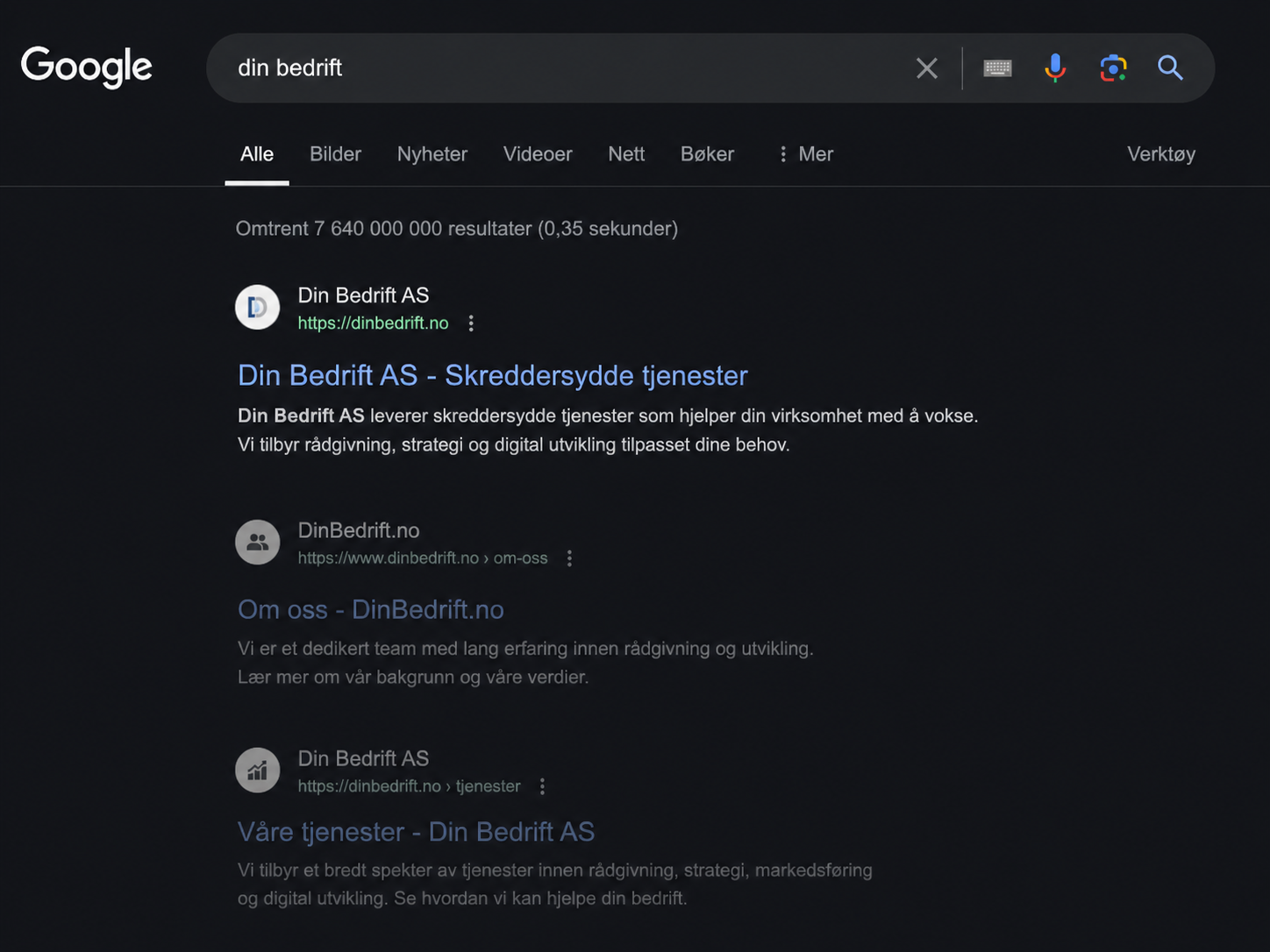Open Google Lens image search
This screenshot has width=1270, height=952.
1113,67
